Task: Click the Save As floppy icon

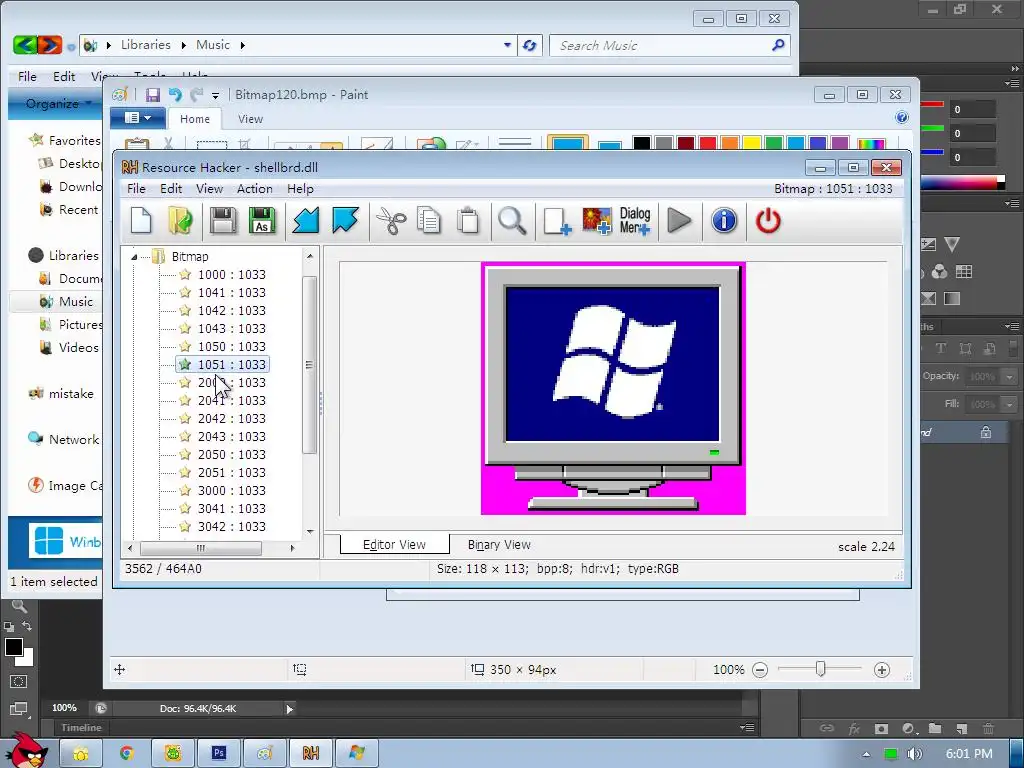Action: pyautogui.click(x=262, y=221)
